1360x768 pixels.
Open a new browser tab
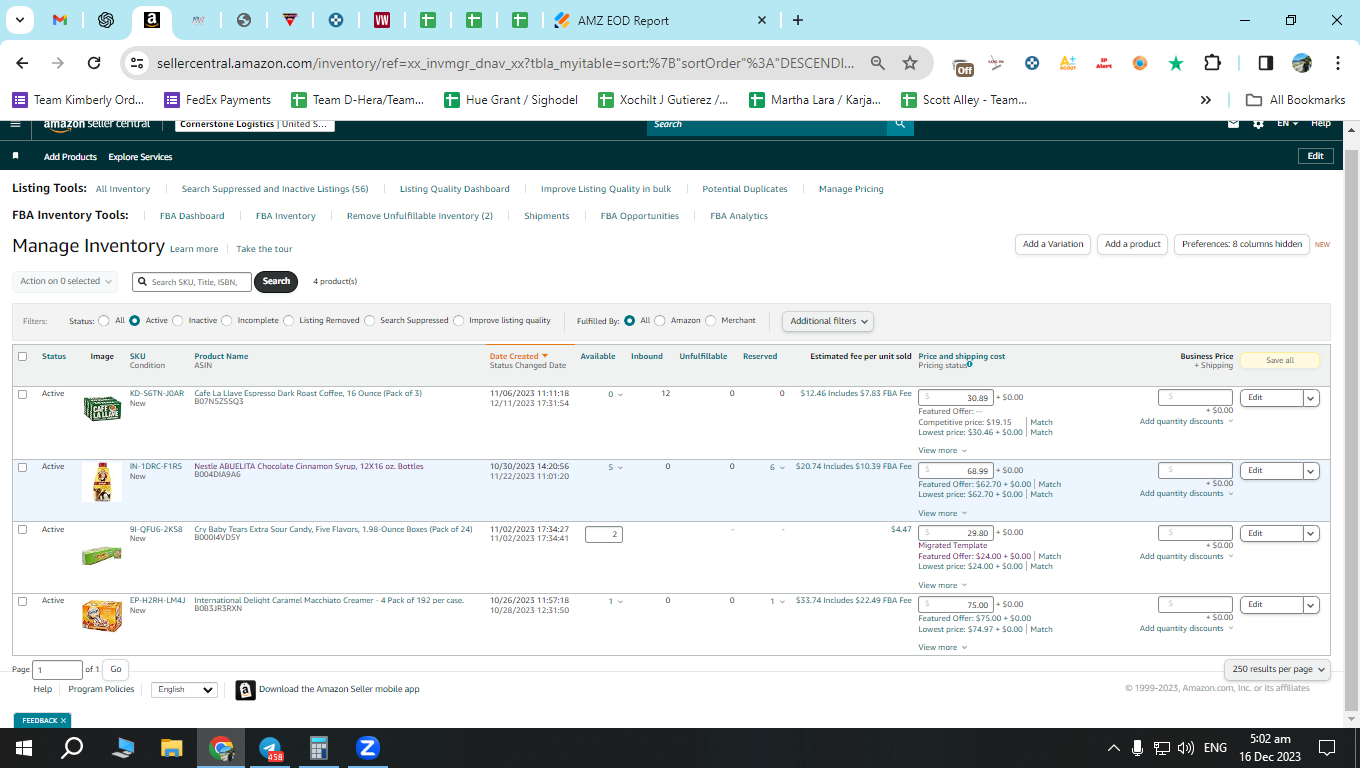tap(797, 20)
